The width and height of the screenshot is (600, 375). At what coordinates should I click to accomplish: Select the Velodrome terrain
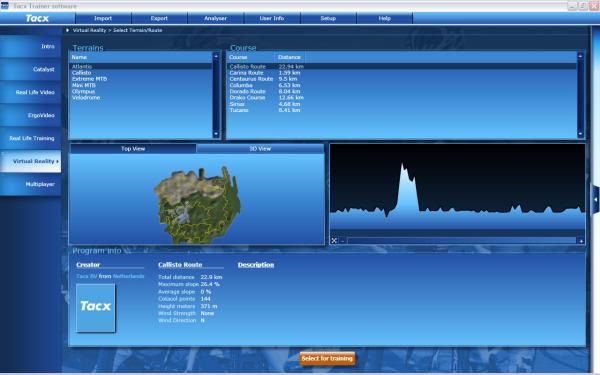click(x=86, y=98)
